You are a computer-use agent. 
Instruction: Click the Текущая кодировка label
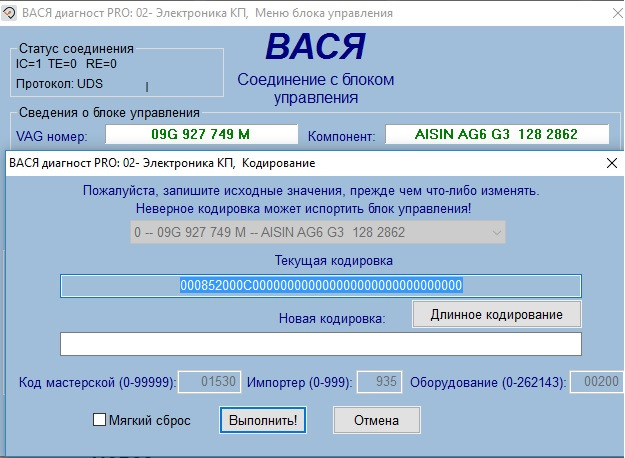[334, 260]
